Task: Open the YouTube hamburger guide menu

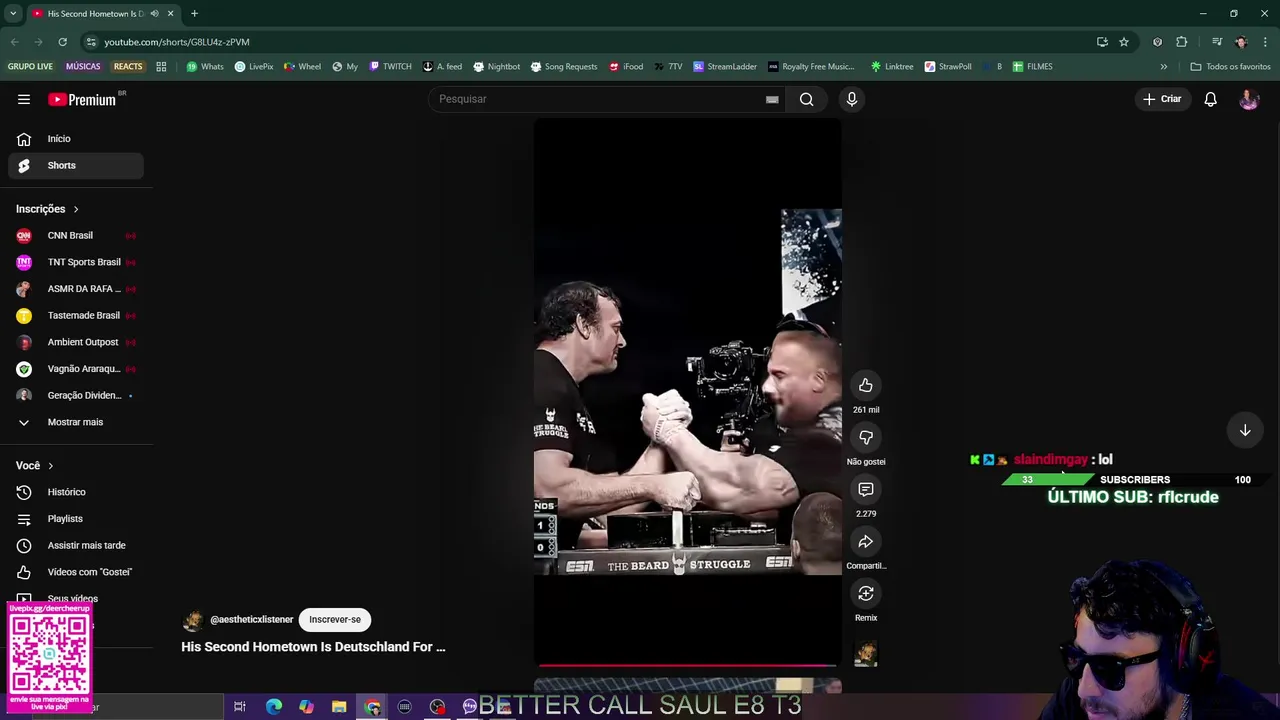Action: [x=24, y=99]
